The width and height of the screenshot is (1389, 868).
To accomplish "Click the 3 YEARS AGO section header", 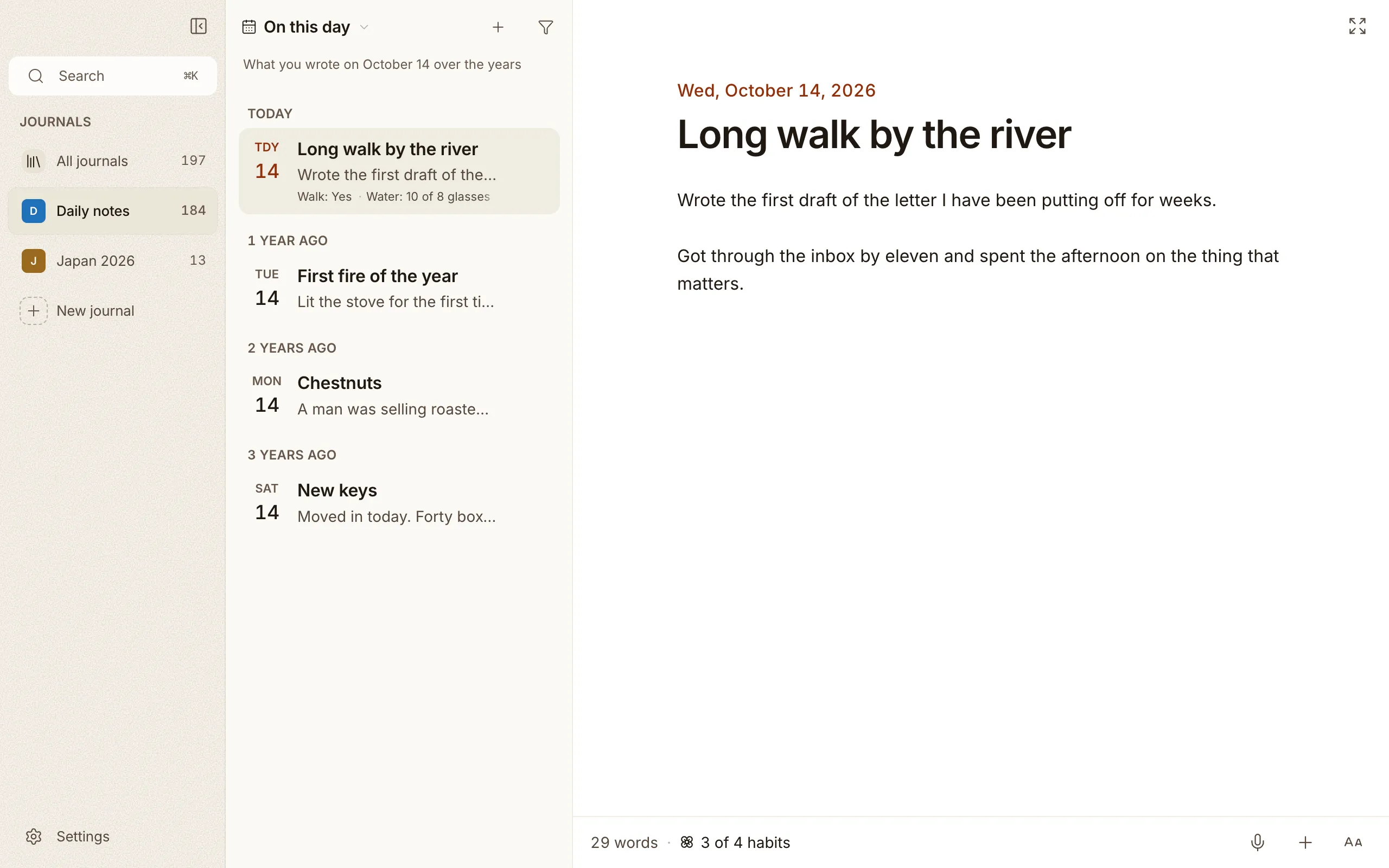I will 291,455.
